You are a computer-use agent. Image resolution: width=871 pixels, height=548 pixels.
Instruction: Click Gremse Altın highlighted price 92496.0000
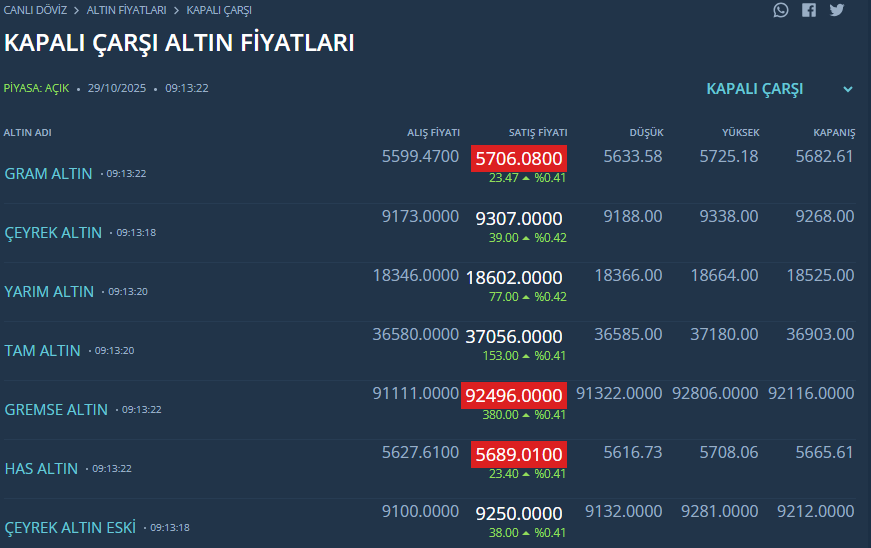click(x=514, y=395)
